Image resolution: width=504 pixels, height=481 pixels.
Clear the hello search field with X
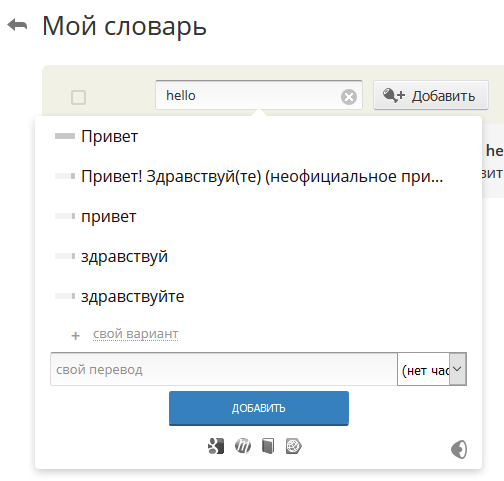coord(349,97)
